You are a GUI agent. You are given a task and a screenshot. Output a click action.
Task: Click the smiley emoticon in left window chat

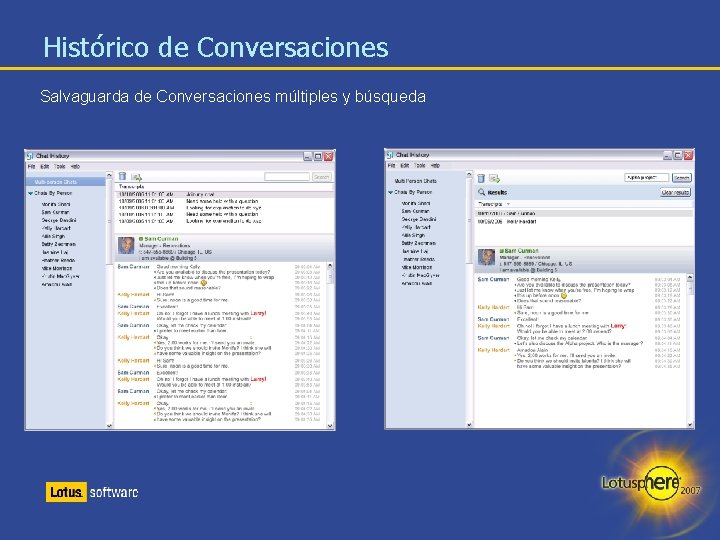(204, 283)
